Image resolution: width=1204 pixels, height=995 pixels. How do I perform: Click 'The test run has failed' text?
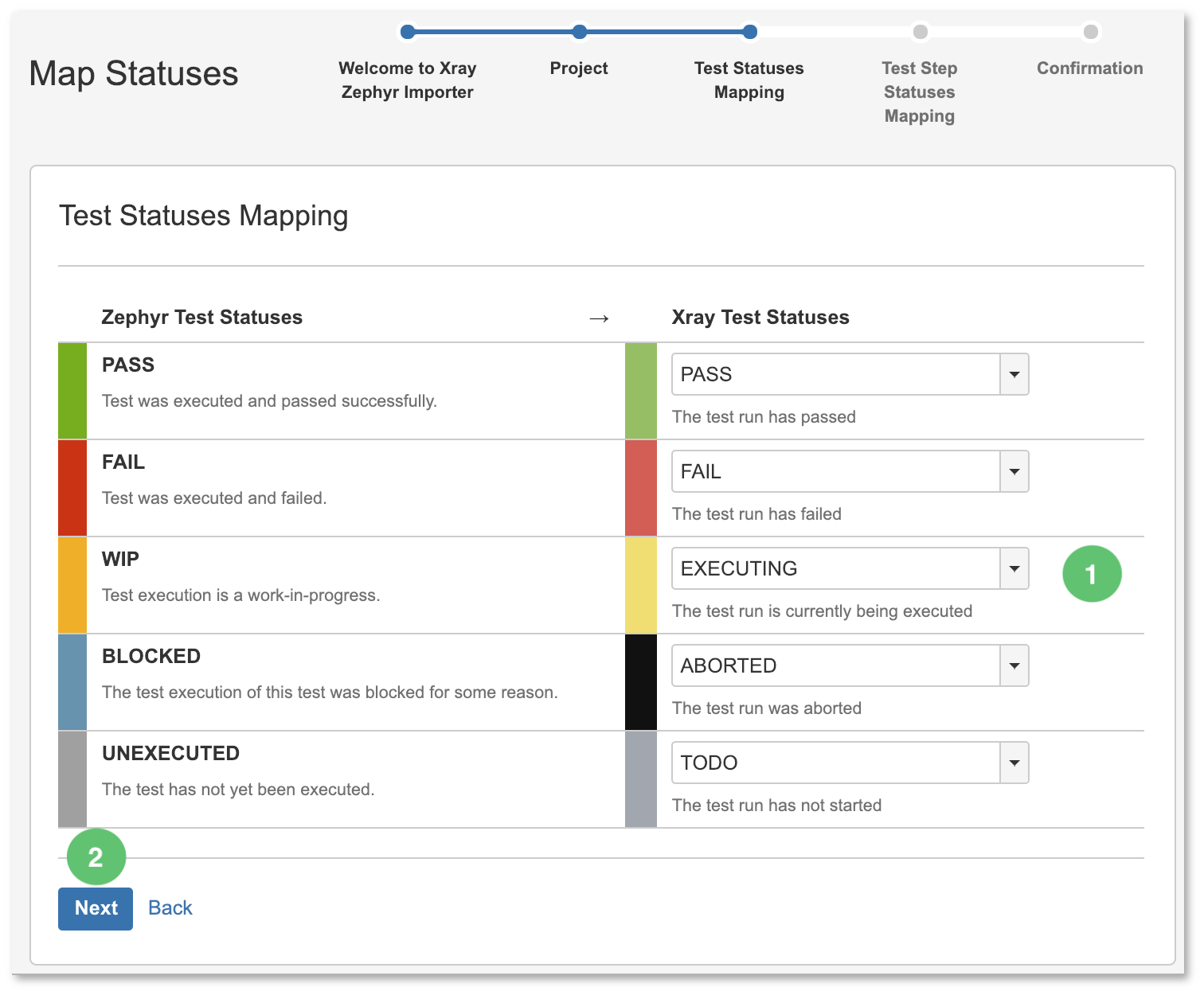(756, 514)
